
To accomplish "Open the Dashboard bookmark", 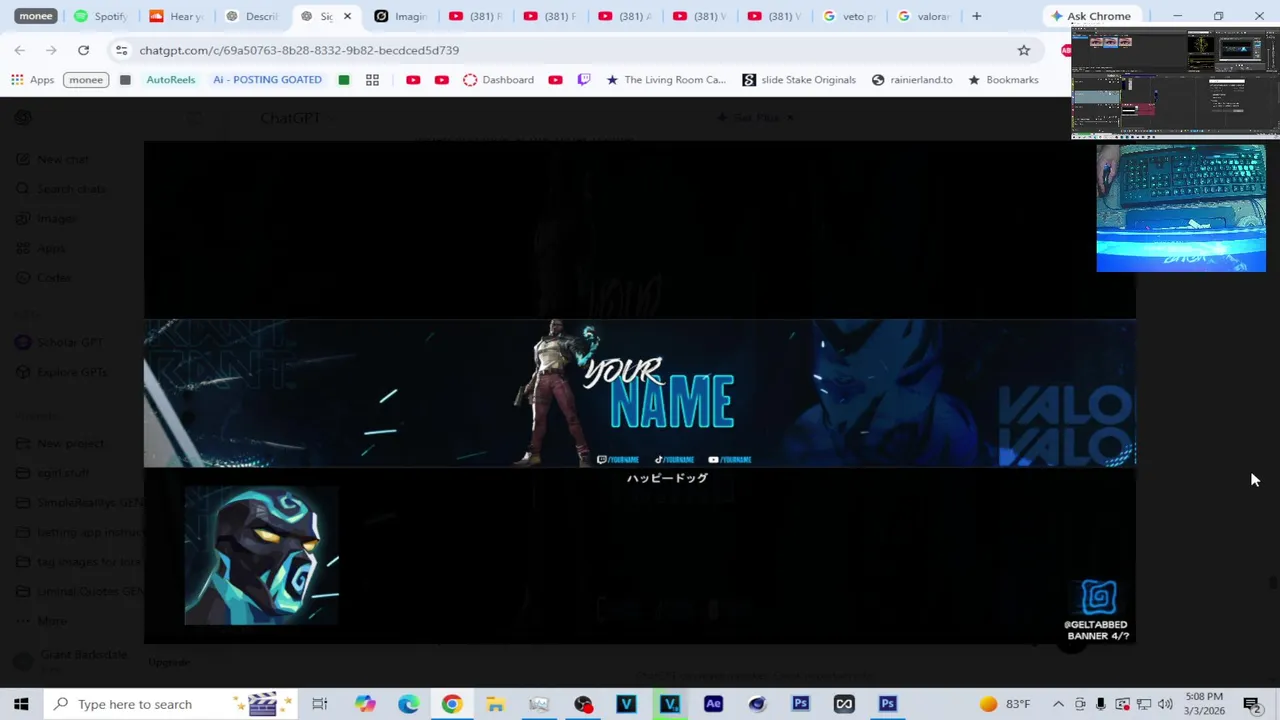I will tap(498, 80).
